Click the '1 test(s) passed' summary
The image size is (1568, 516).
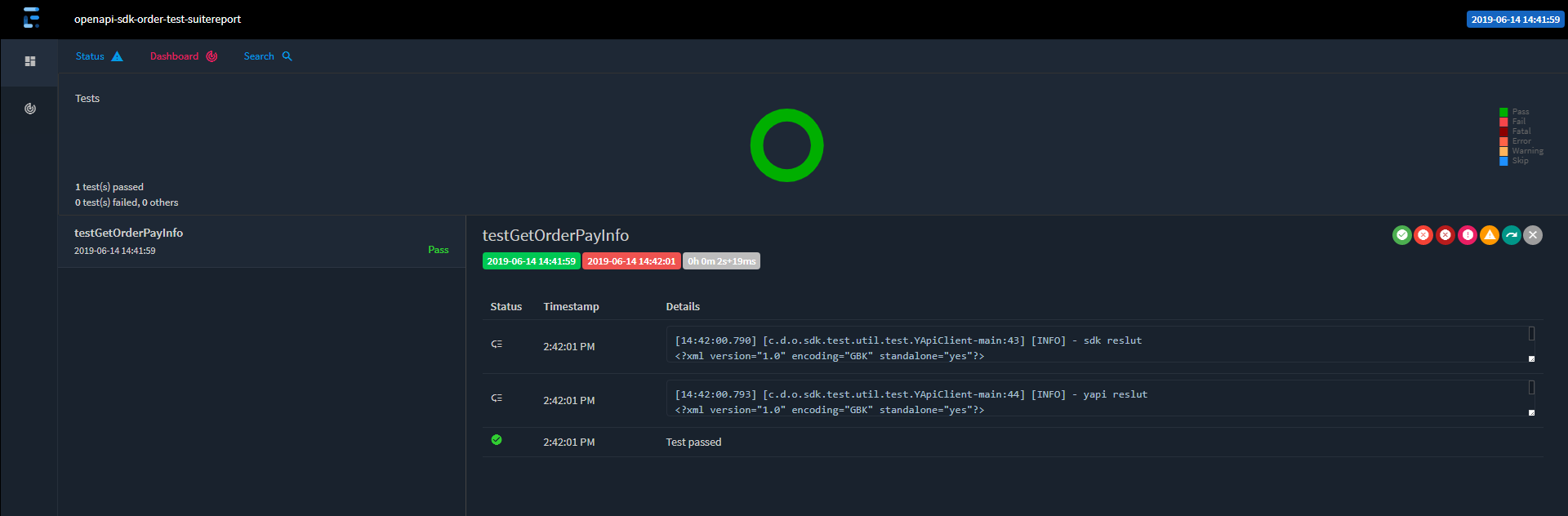click(x=109, y=187)
